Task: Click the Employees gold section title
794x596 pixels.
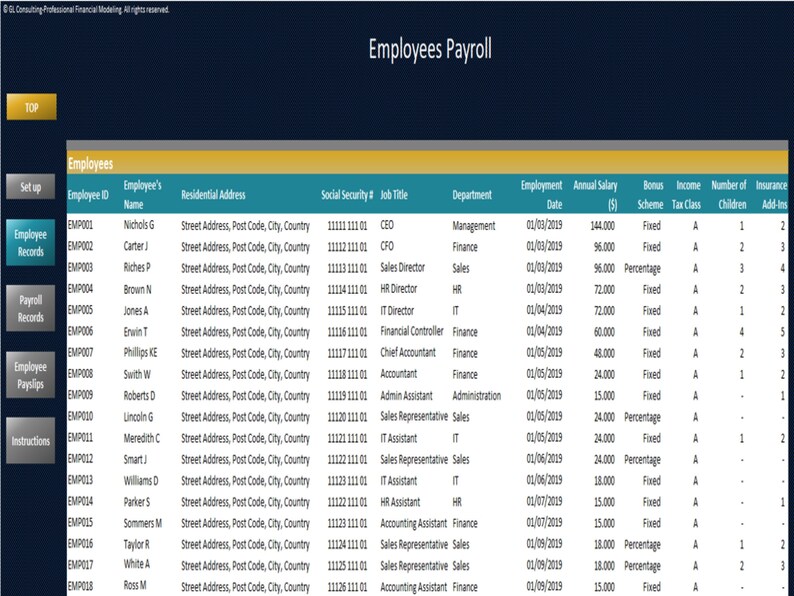Action: 91,164
